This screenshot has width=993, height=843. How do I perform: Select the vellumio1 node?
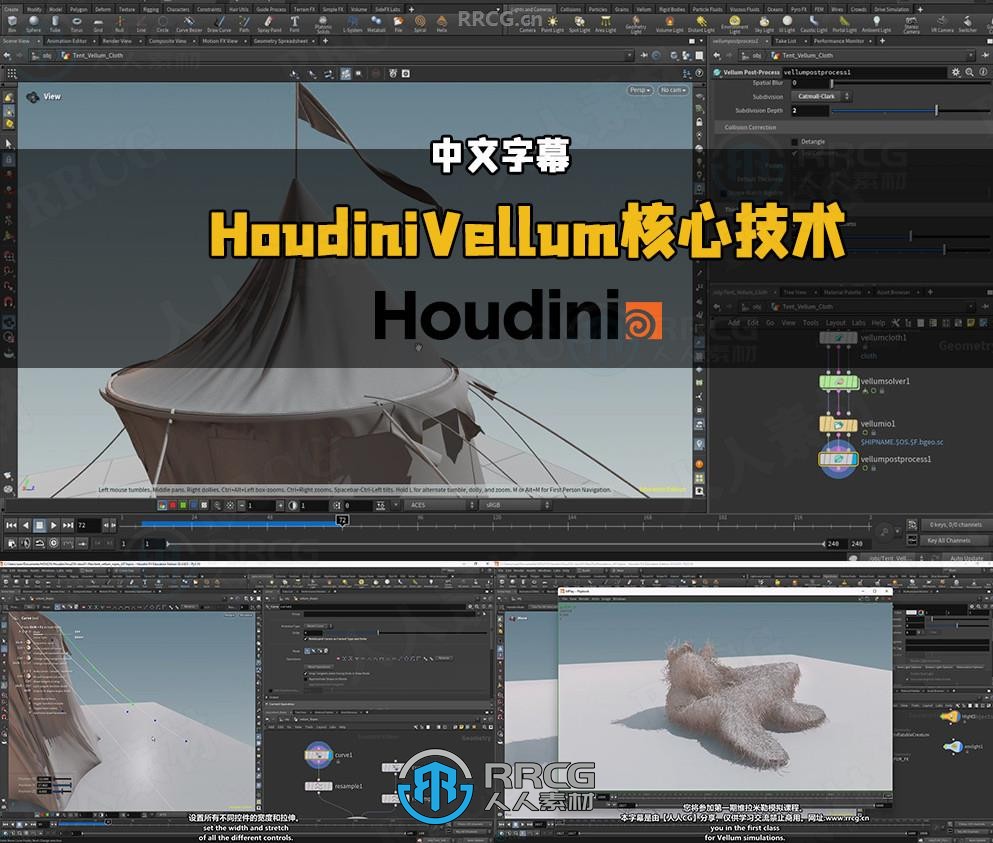coord(838,424)
